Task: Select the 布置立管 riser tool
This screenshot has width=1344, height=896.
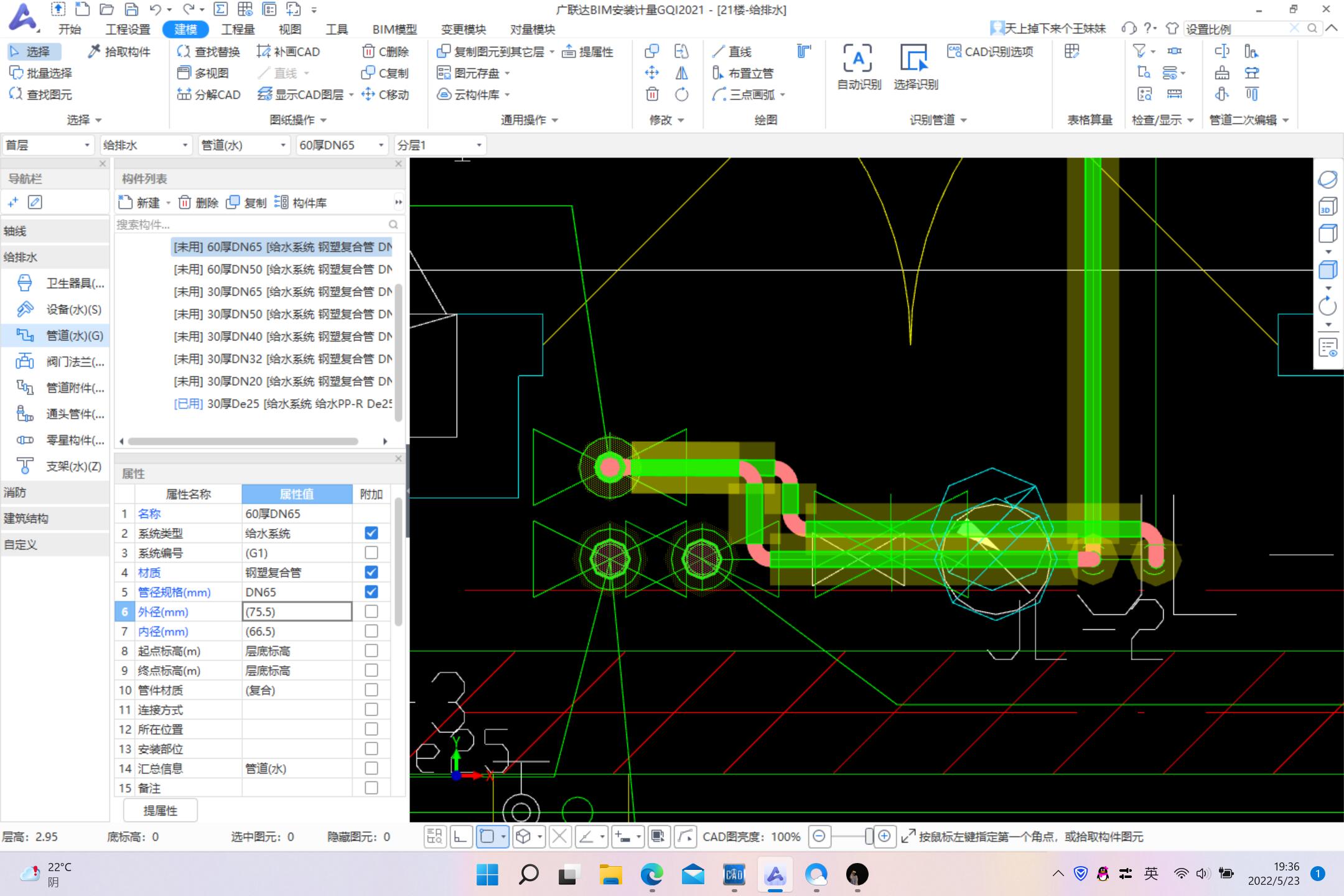Action: point(742,73)
